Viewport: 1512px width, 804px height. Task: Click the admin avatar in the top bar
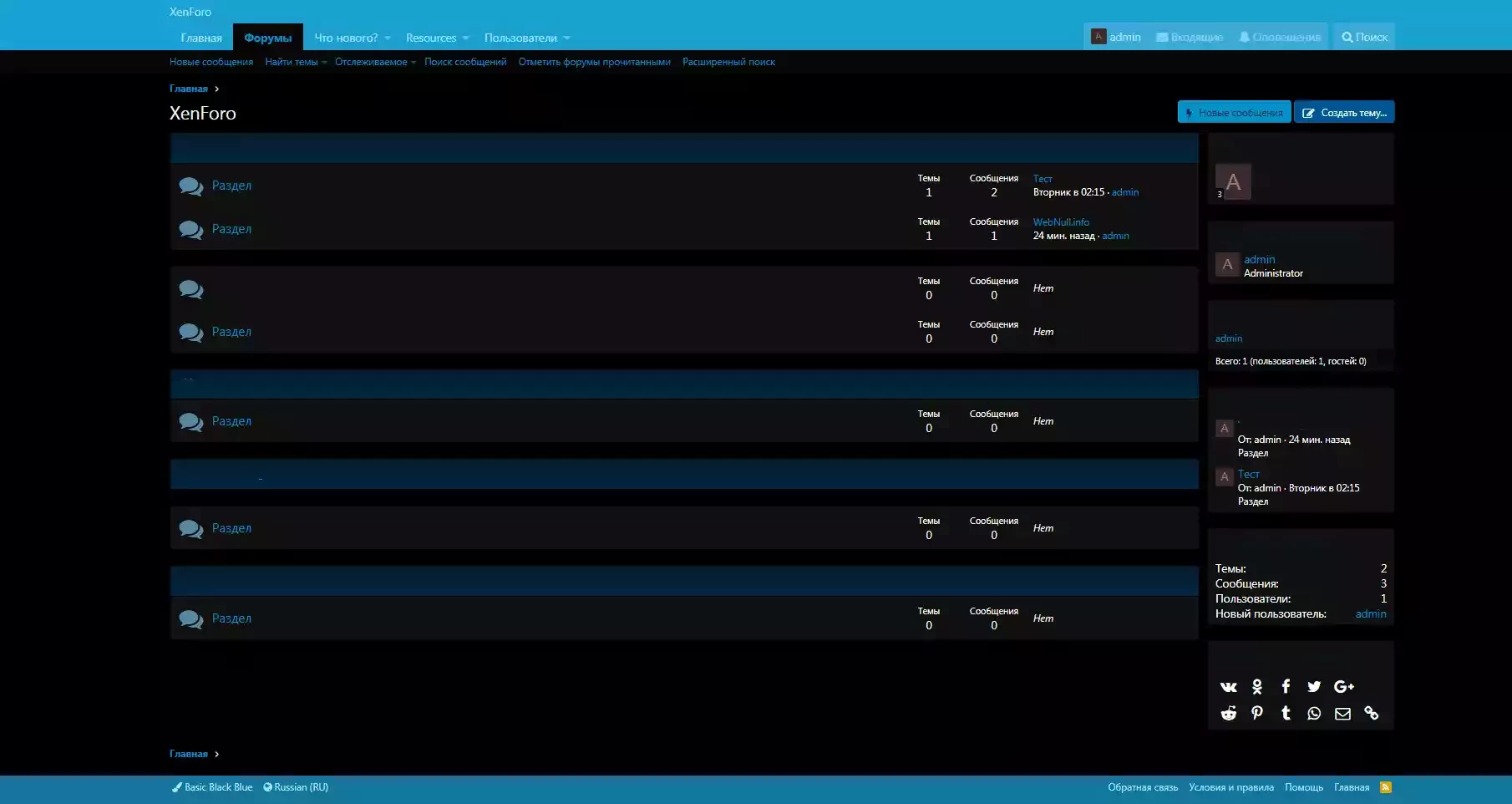point(1098,37)
